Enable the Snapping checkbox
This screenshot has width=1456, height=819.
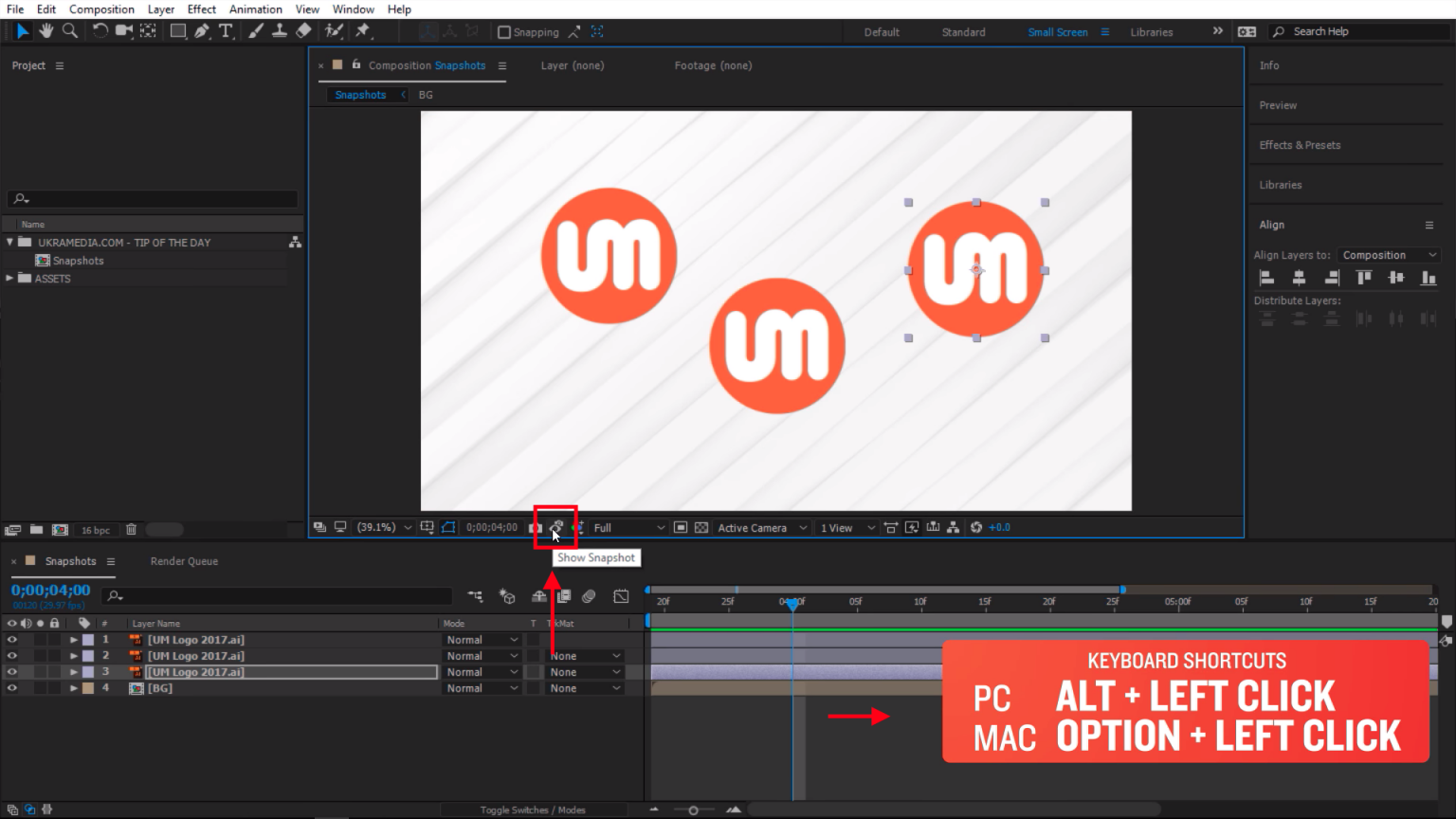504,32
